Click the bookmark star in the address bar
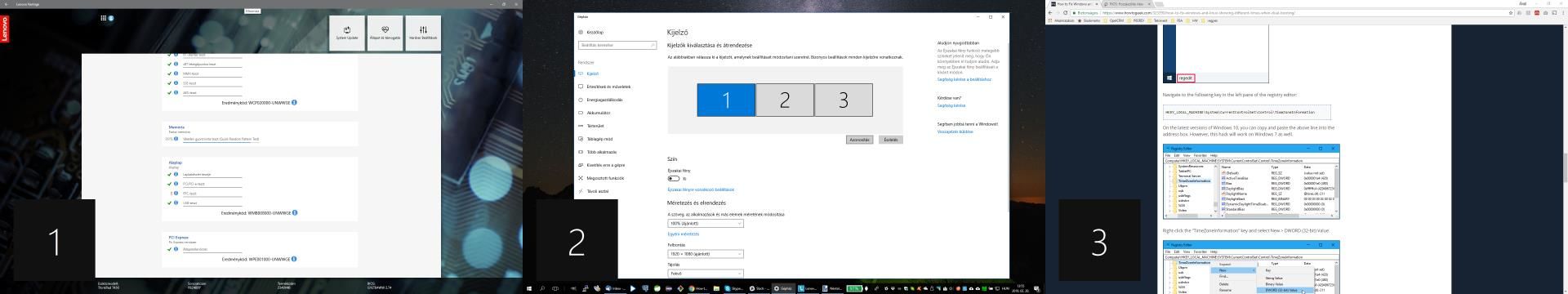Image resolution: width=1568 pixels, height=294 pixels. click(1512, 13)
